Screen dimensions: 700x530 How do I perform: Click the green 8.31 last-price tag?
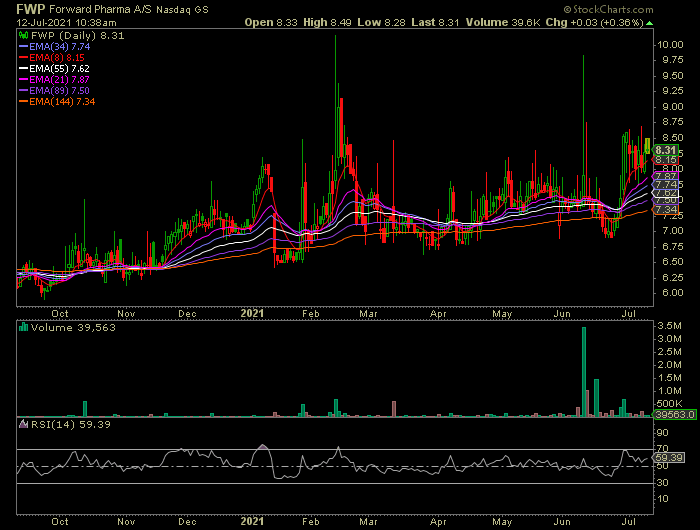[666, 150]
